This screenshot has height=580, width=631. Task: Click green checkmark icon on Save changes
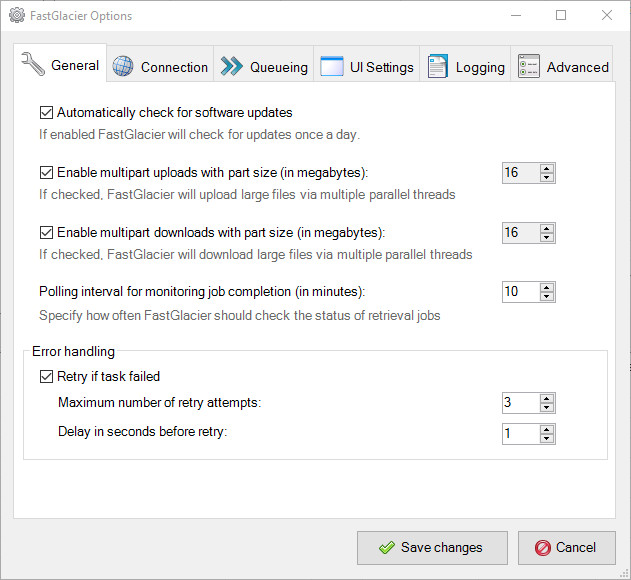[x=387, y=547]
